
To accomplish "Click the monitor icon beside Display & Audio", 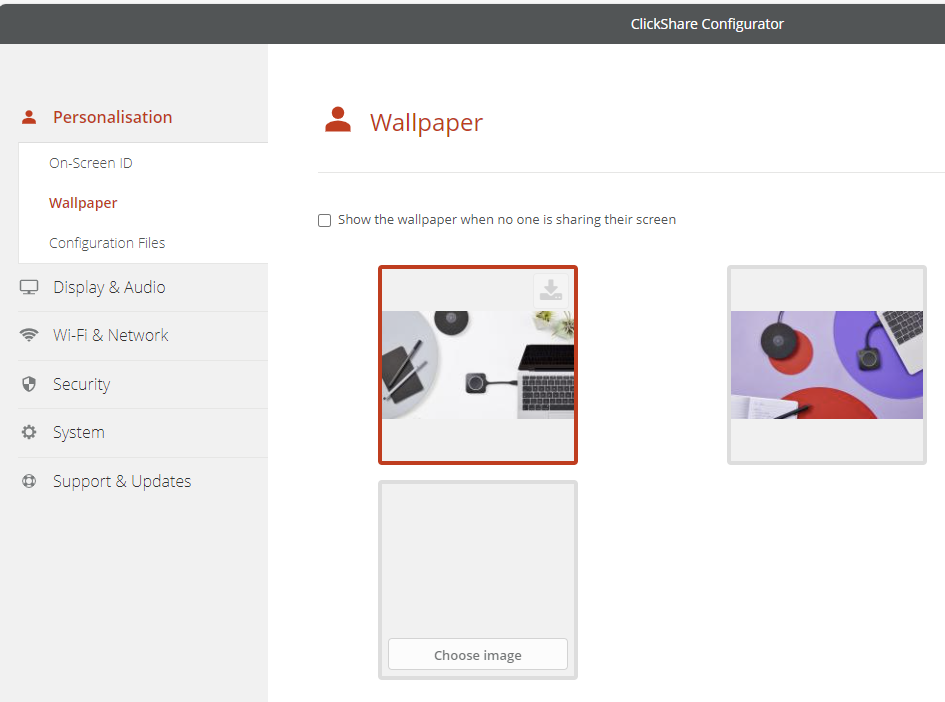I will 29,287.
